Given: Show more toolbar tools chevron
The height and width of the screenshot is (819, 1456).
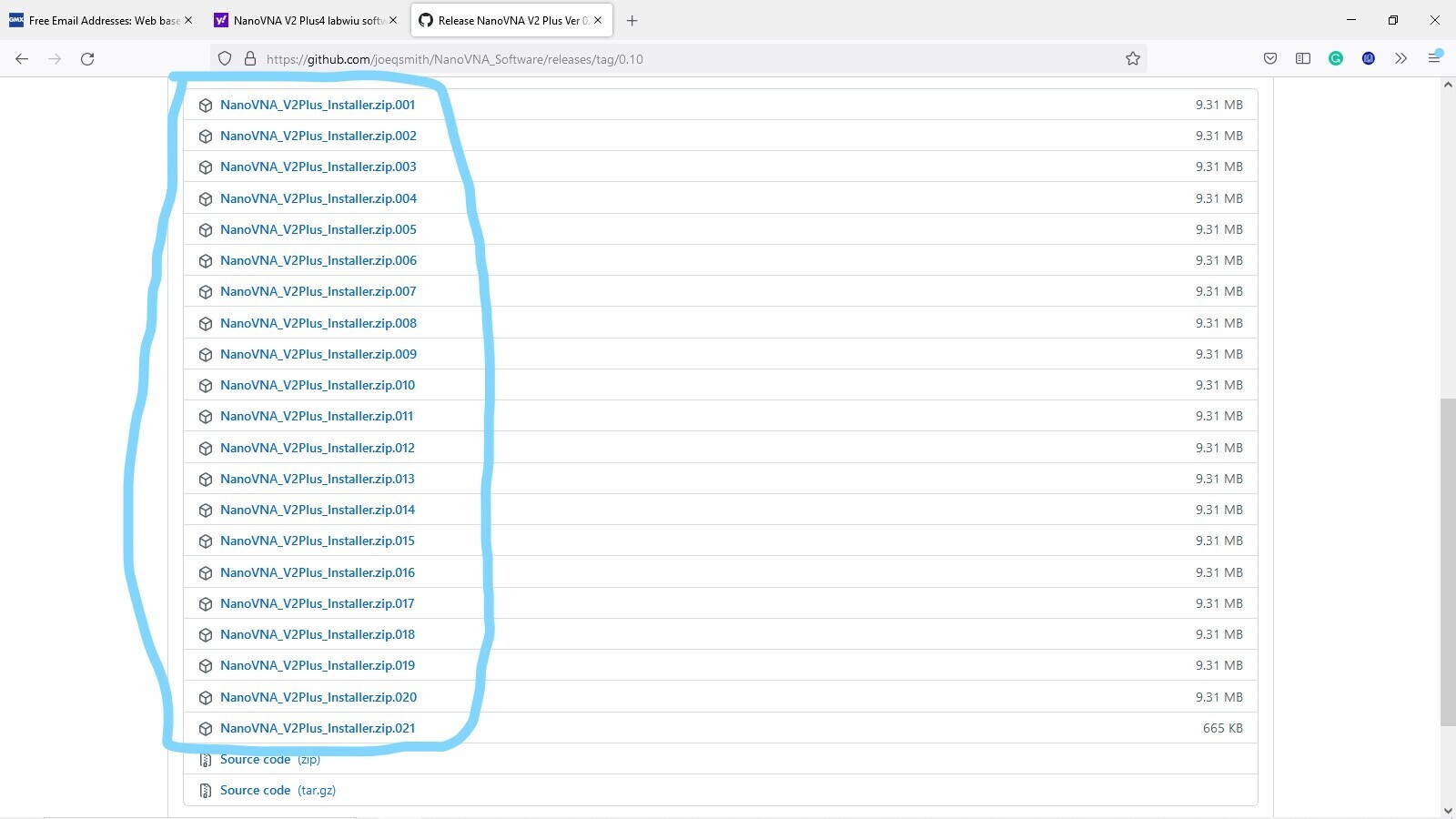Looking at the screenshot, I should click(1401, 59).
